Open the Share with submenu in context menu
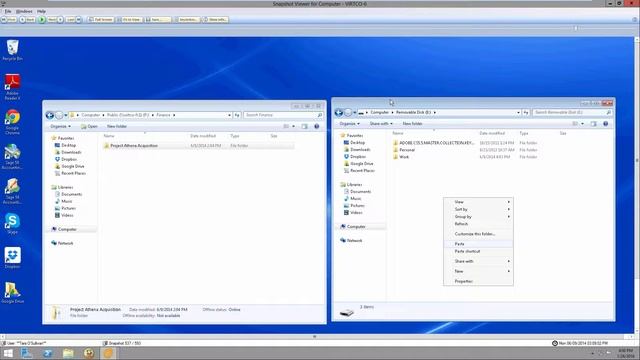The image size is (640, 360). (x=478, y=261)
